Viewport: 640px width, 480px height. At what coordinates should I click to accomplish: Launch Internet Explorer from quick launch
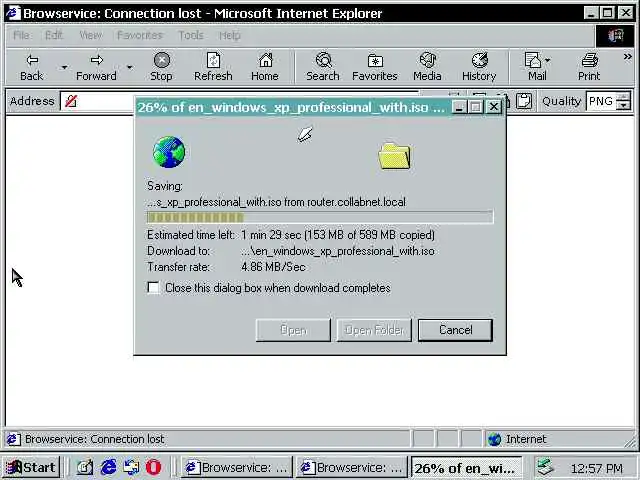click(x=109, y=467)
